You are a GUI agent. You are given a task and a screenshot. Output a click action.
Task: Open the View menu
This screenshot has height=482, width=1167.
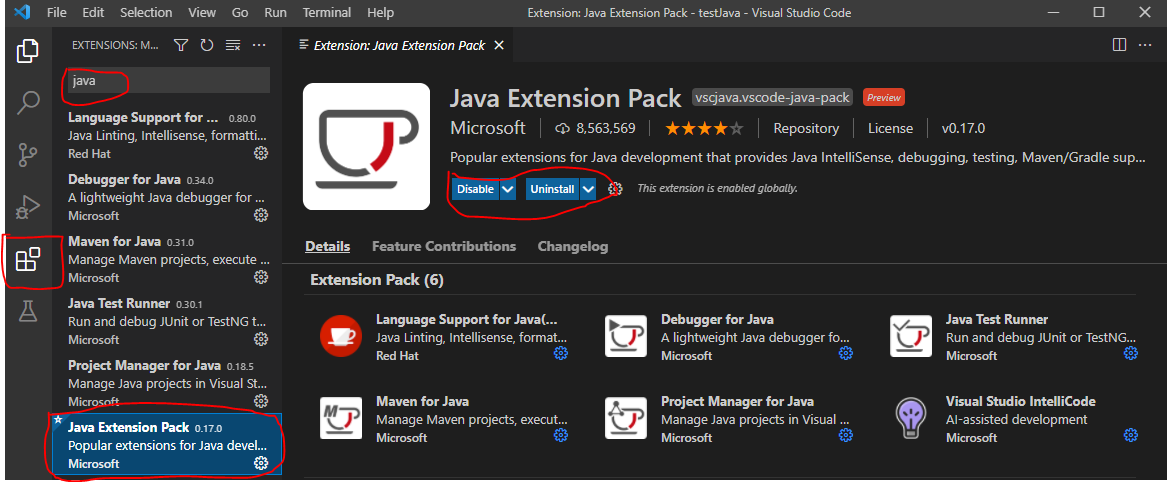(x=202, y=13)
